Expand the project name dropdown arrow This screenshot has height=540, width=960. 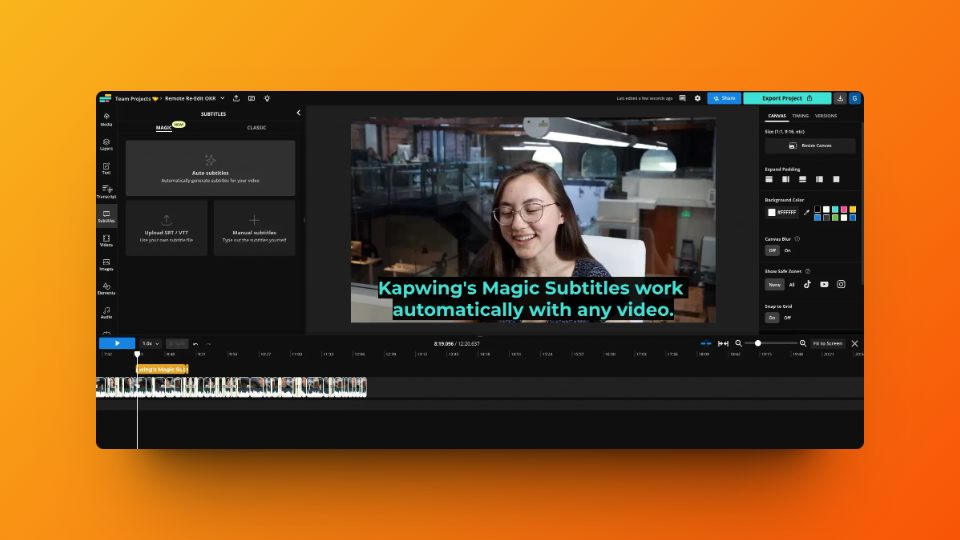point(222,98)
